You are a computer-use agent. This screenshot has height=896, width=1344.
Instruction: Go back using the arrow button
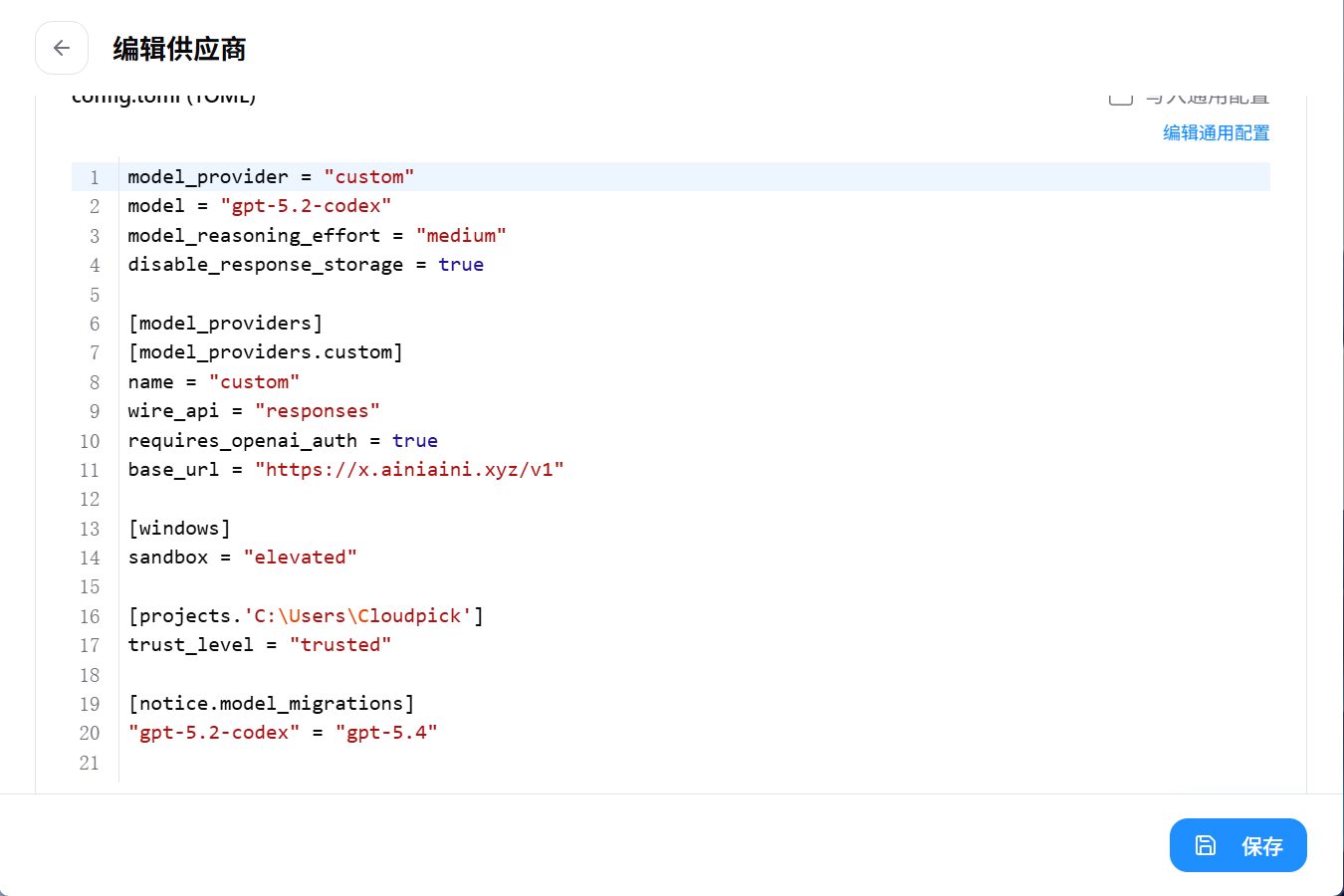[x=62, y=48]
